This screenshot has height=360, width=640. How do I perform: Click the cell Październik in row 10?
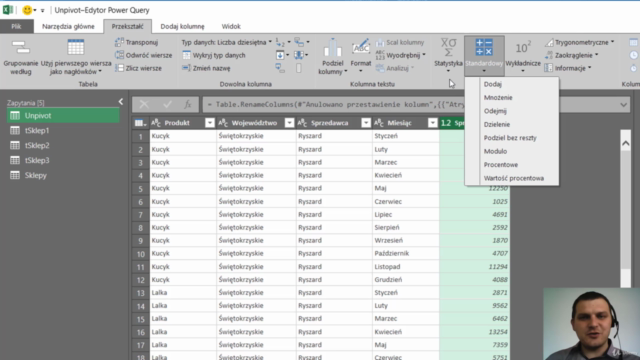point(406,253)
